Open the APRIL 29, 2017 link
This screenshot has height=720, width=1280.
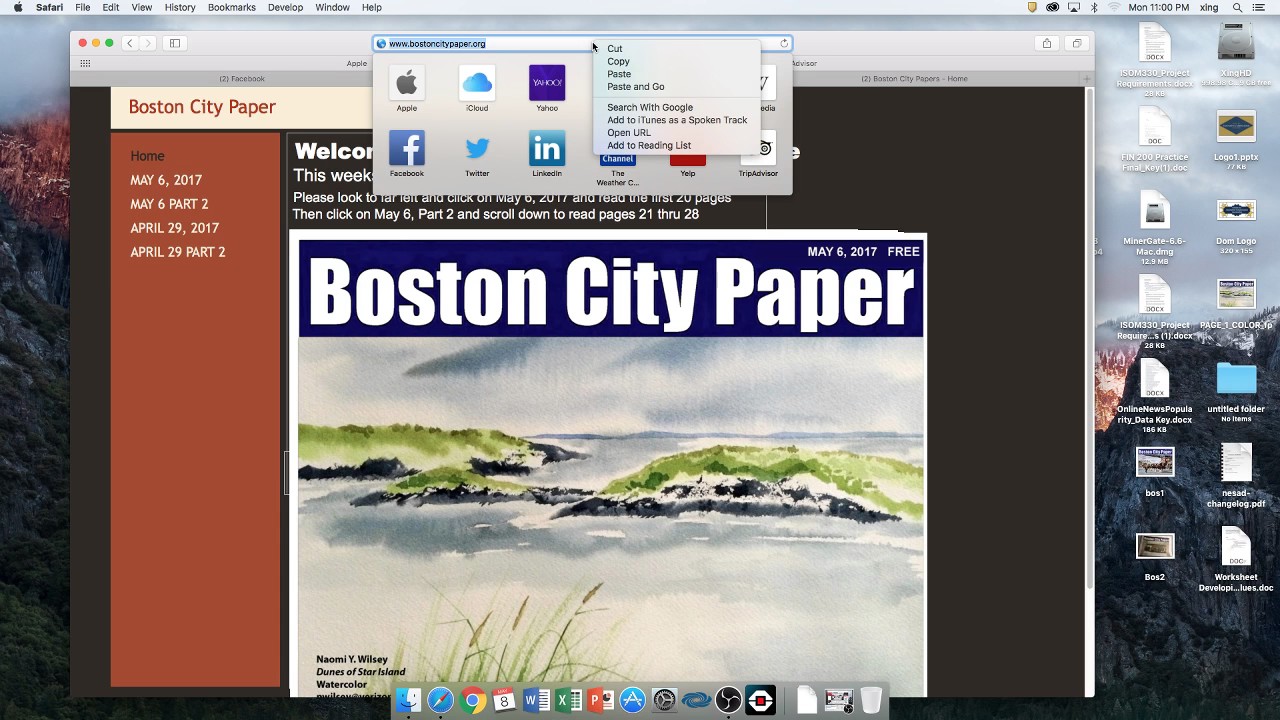coord(174,228)
